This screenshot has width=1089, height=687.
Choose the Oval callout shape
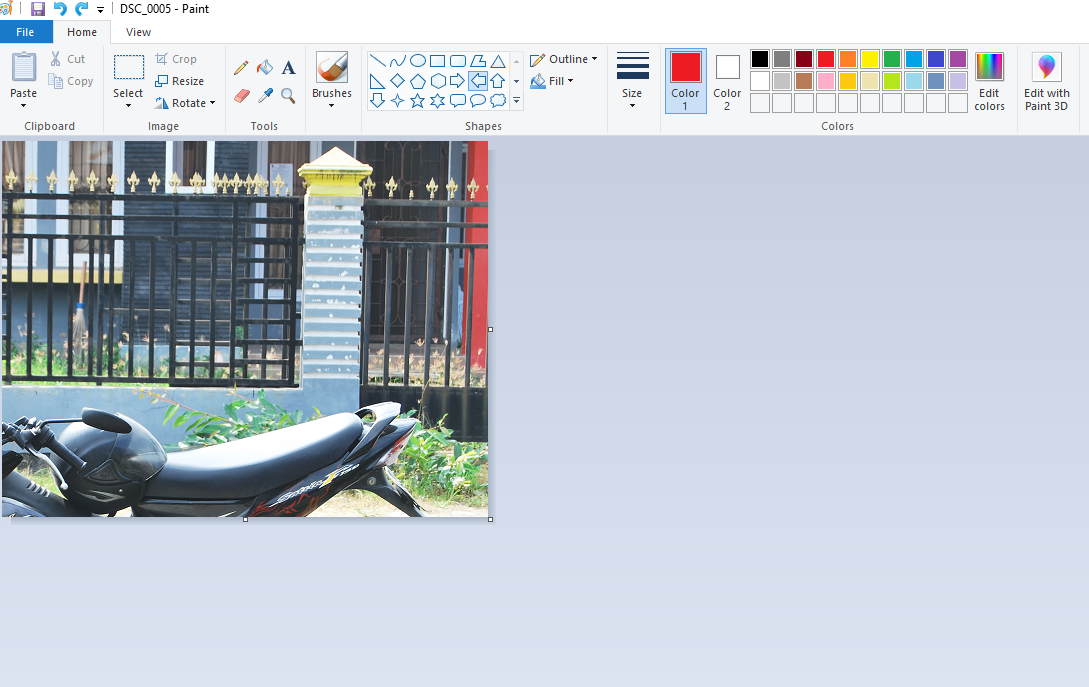(x=478, y=101)
